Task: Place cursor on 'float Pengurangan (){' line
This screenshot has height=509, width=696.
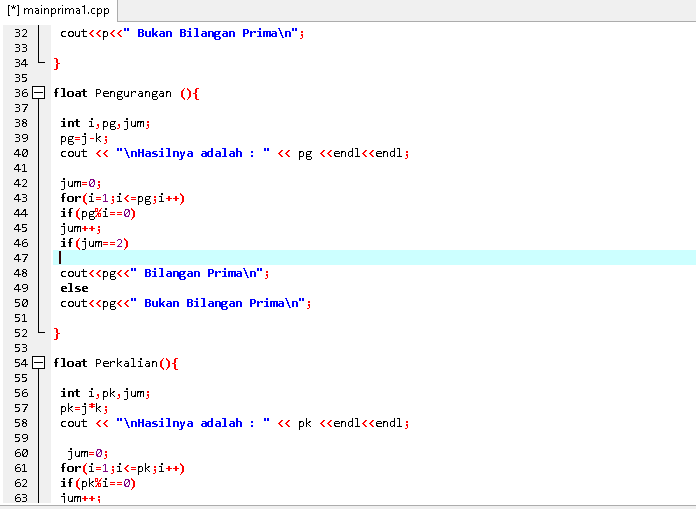Action: (x=126, y=93)
